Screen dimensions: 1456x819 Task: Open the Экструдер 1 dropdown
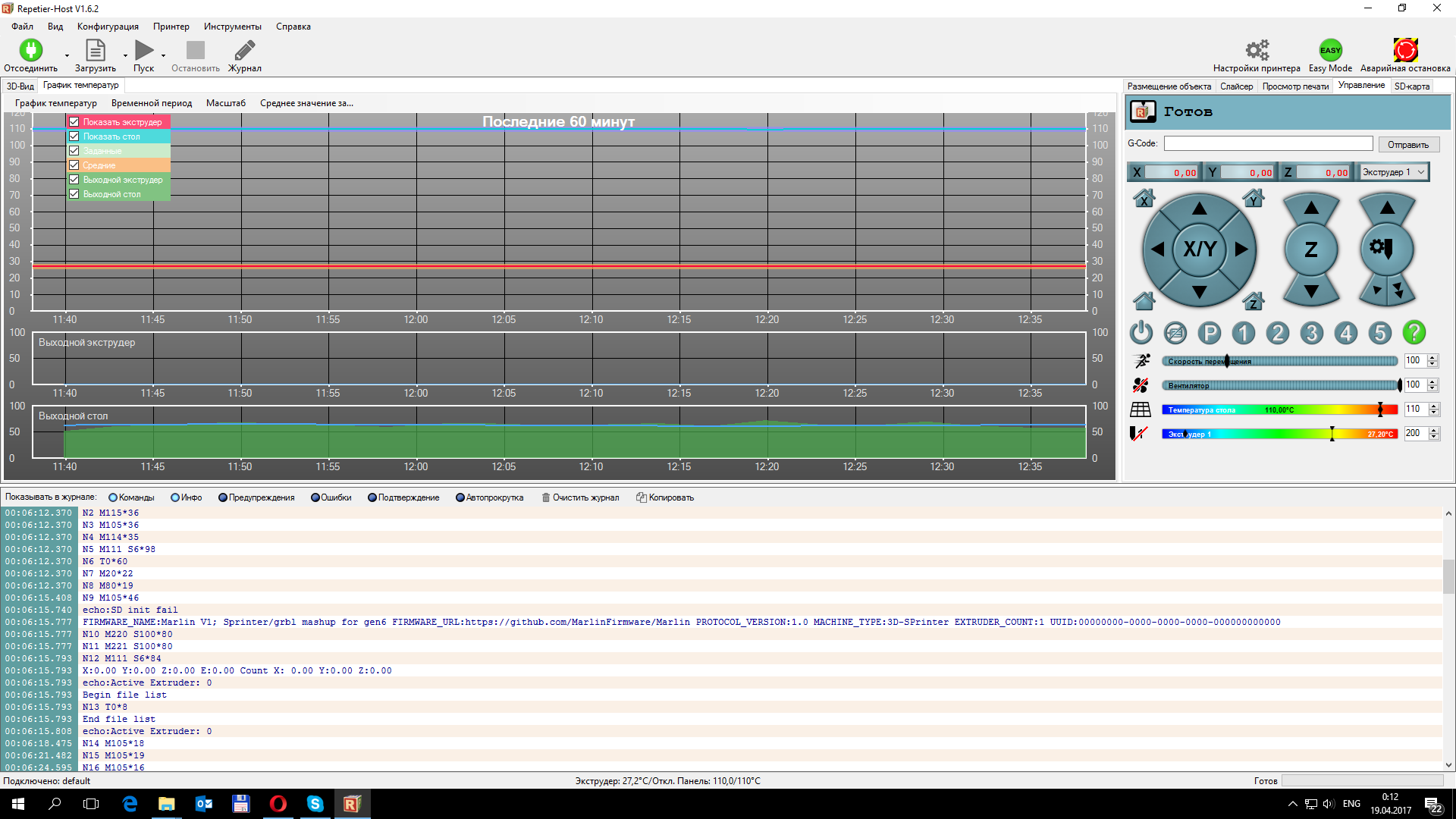1394,172
